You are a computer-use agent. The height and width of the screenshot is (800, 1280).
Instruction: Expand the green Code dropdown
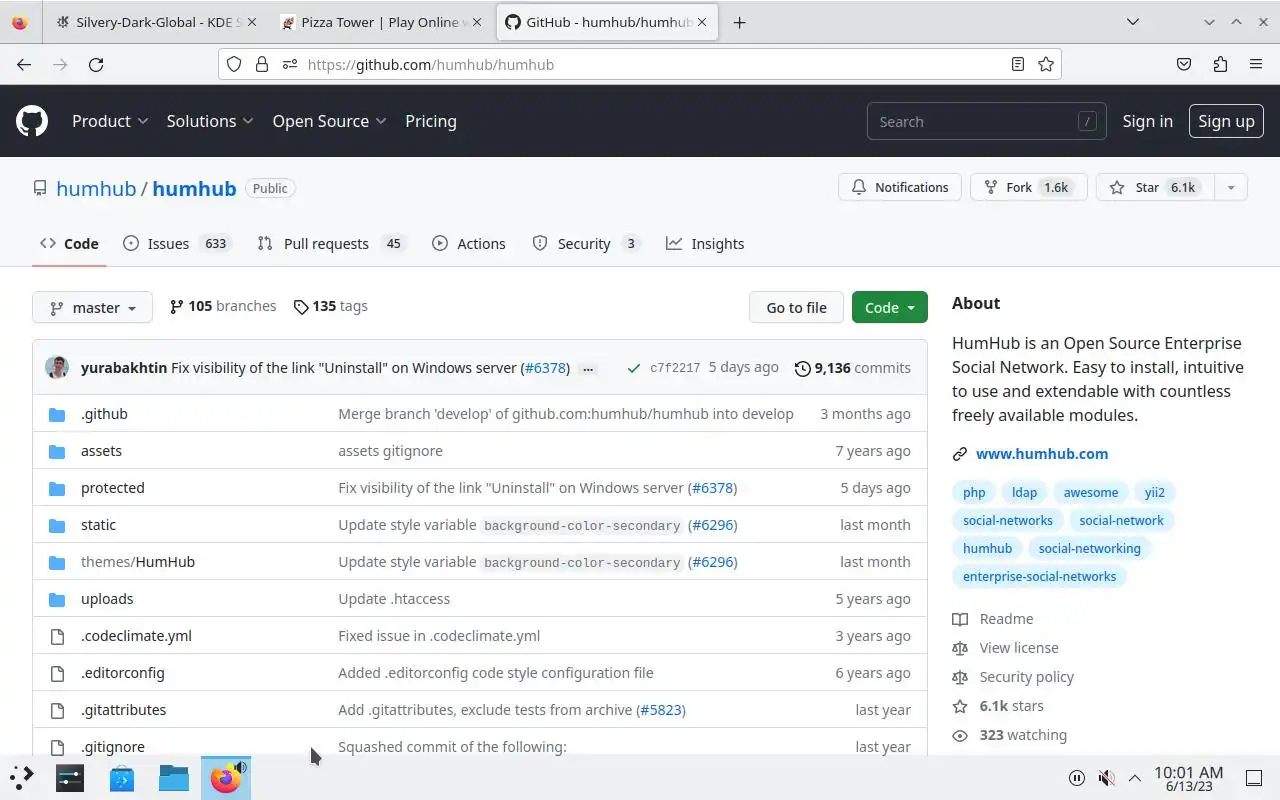(889, 308)
